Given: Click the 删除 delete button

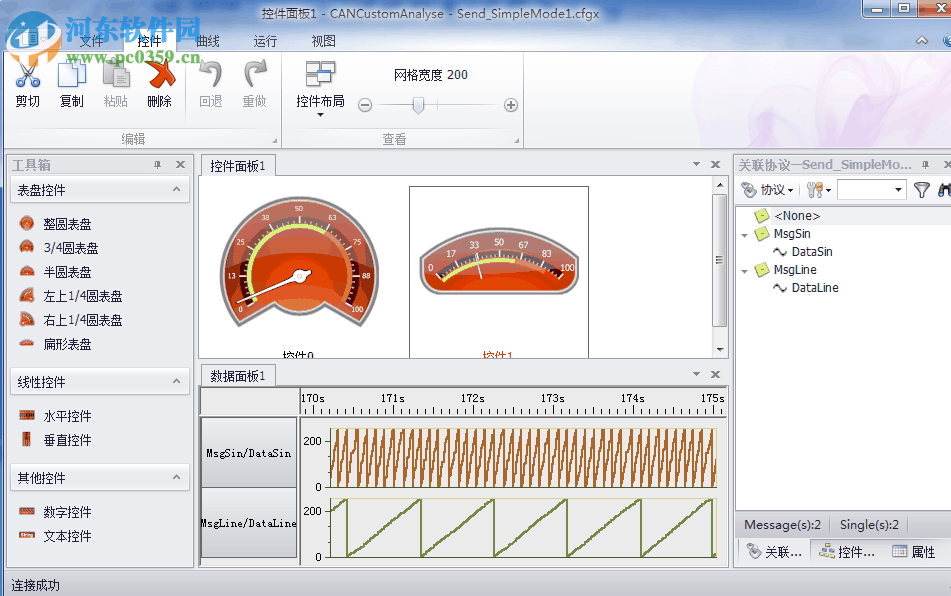Looking at the screenshot, I should 160,85.
